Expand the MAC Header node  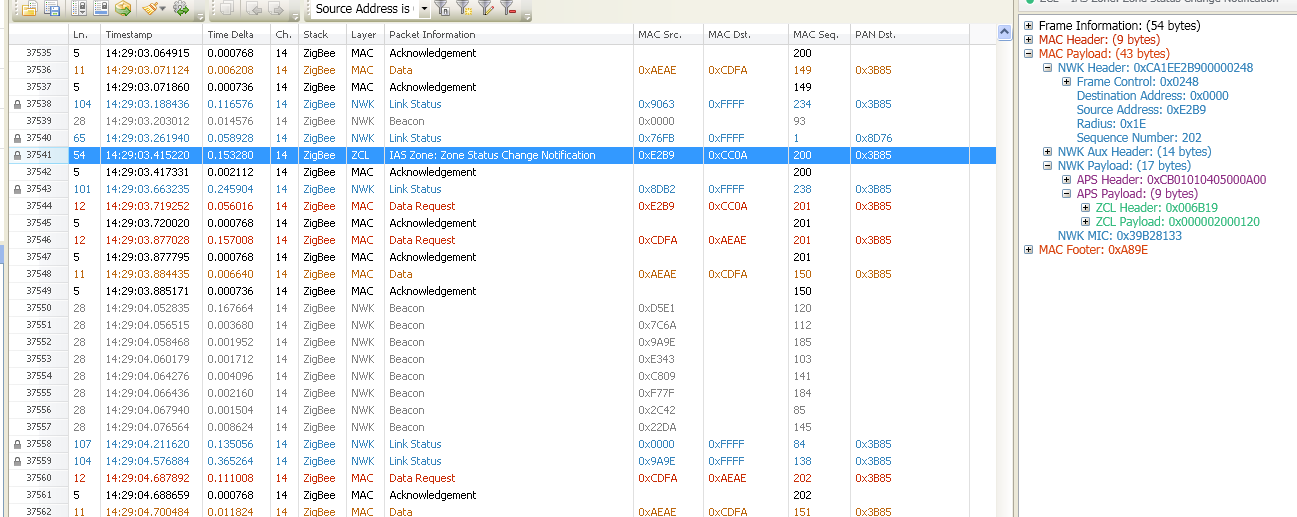[1029, 39]
